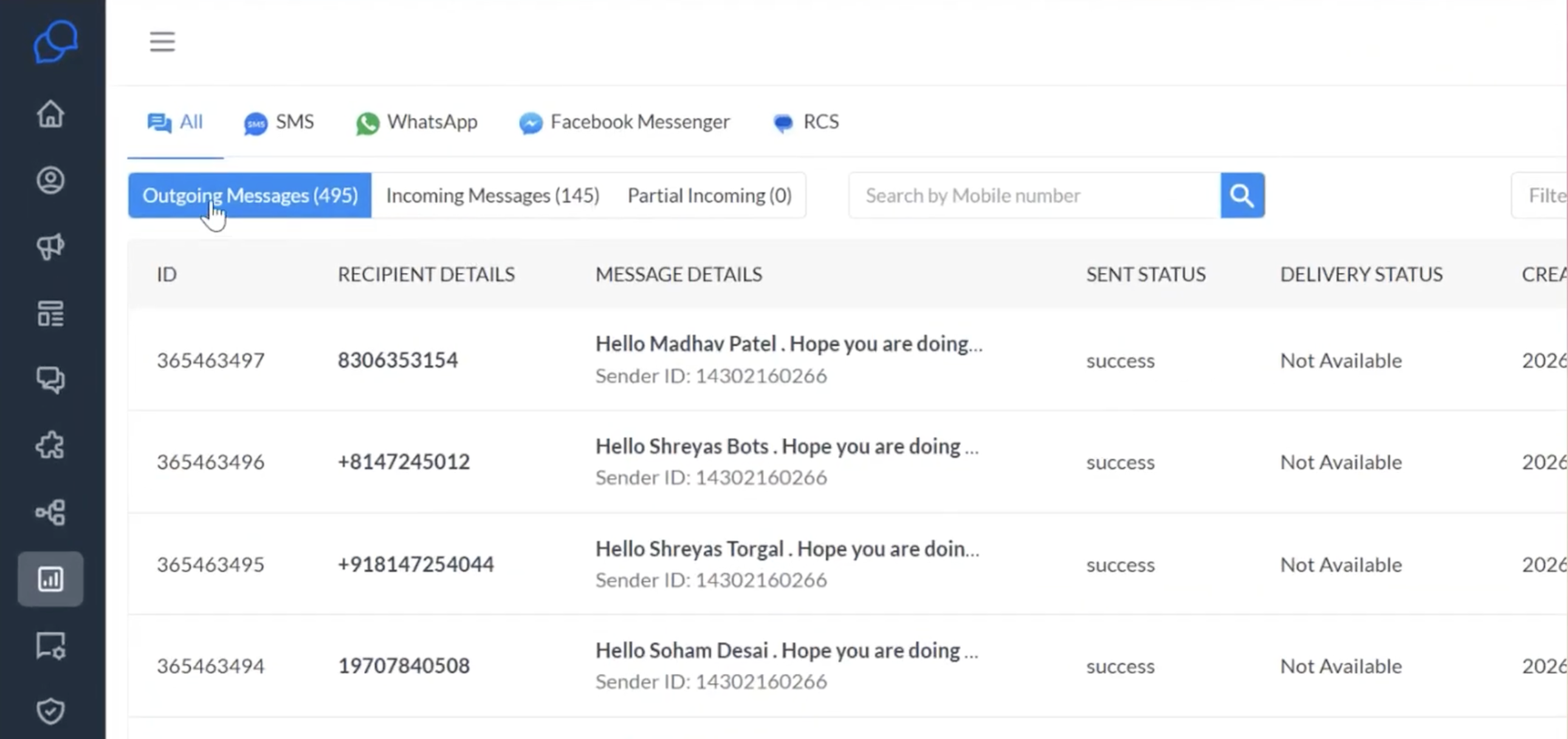Click the Search by Mobile number field

click(1035, 196)
